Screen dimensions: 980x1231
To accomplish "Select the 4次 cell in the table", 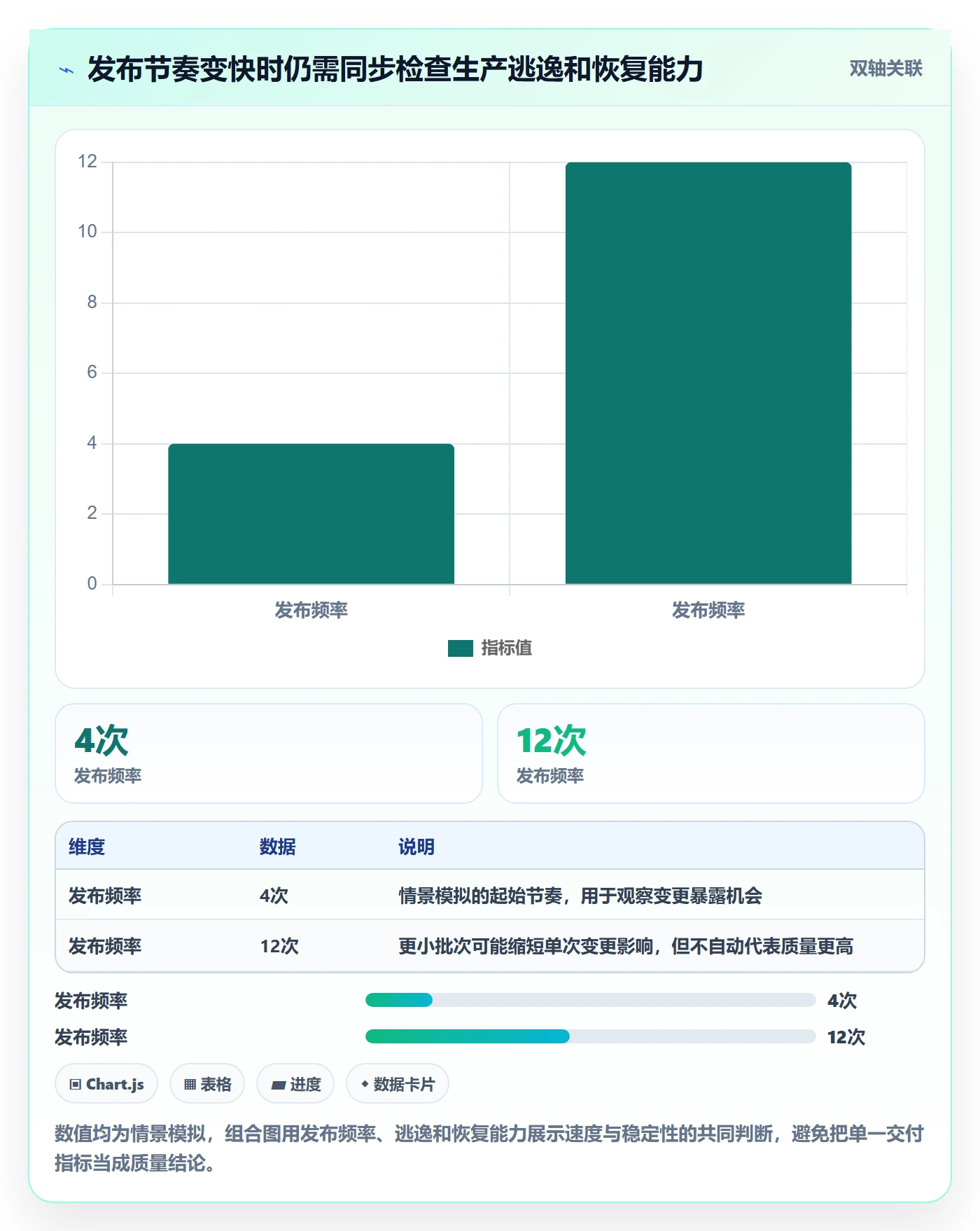I will tap(274, 896).
